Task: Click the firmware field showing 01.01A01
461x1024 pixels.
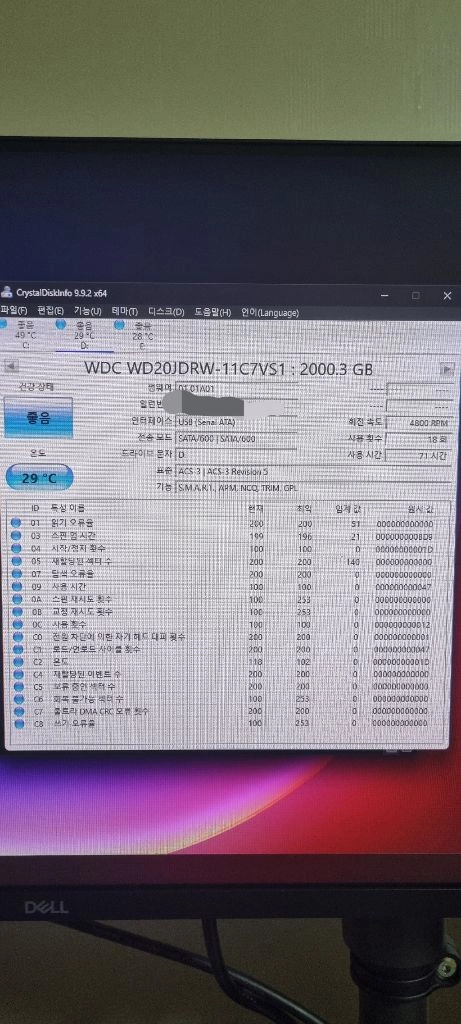Action: click(x=237, y=388)
